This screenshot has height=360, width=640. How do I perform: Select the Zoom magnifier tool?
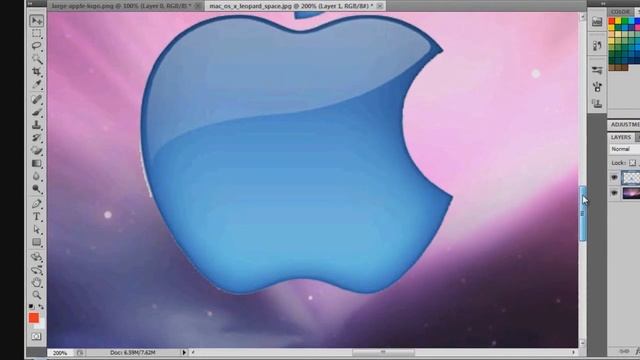(x=36, y=295)
